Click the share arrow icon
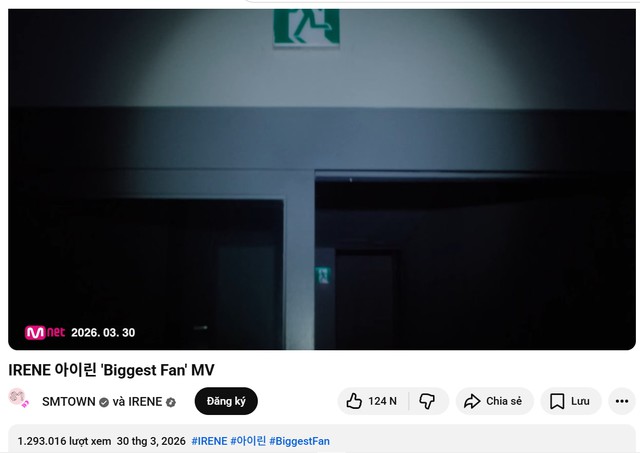 point(472,401)
